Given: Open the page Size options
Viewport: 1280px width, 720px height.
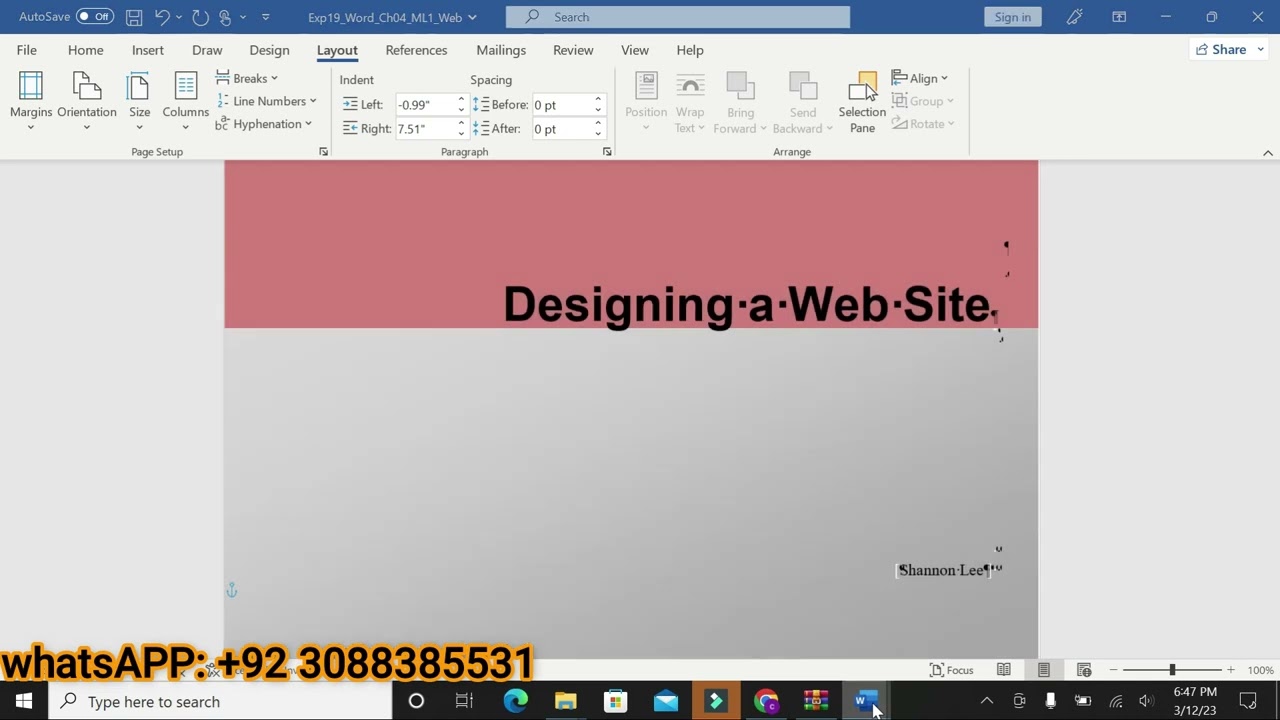Looking at the screenshot, I should [139, 101].
